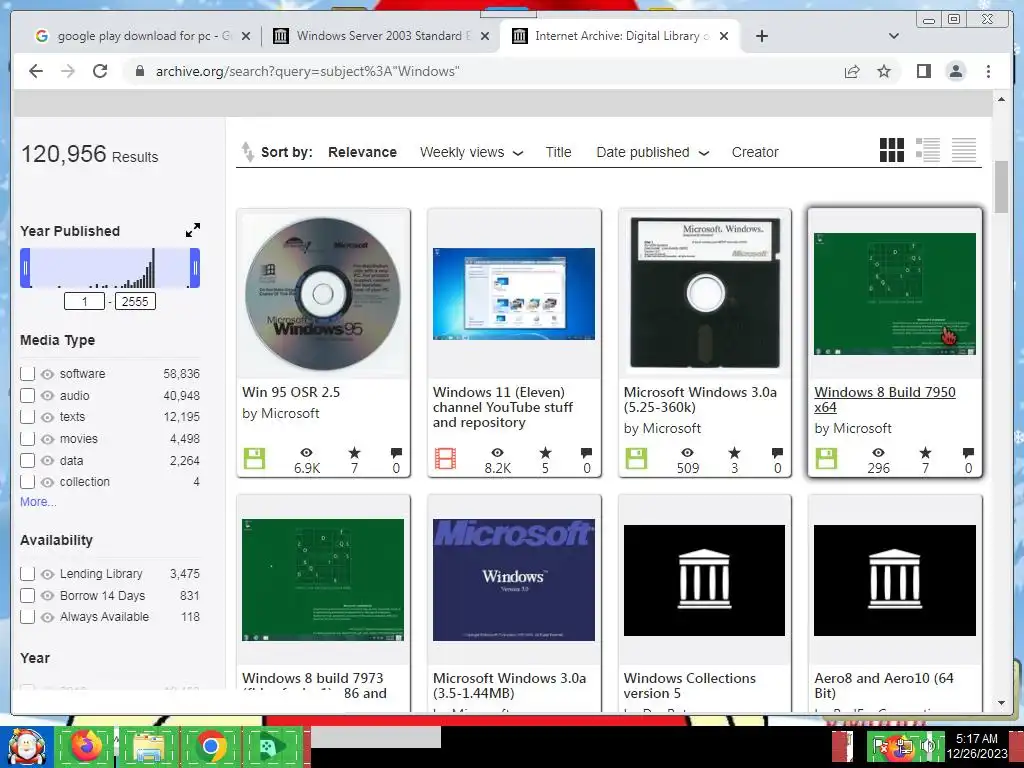Go back to previous page
The image size is (1024, 768).
(x=36, y=71)
